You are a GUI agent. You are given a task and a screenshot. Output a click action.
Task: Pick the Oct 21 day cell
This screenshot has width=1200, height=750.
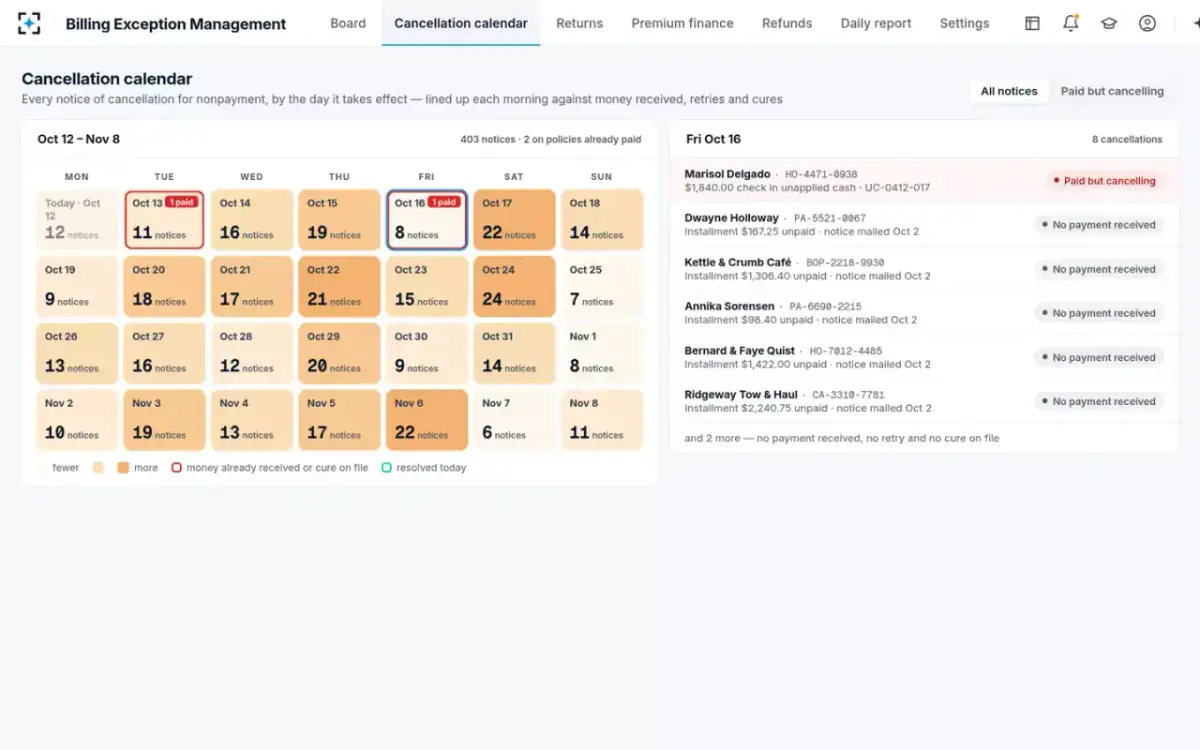(x=252, y=287)
